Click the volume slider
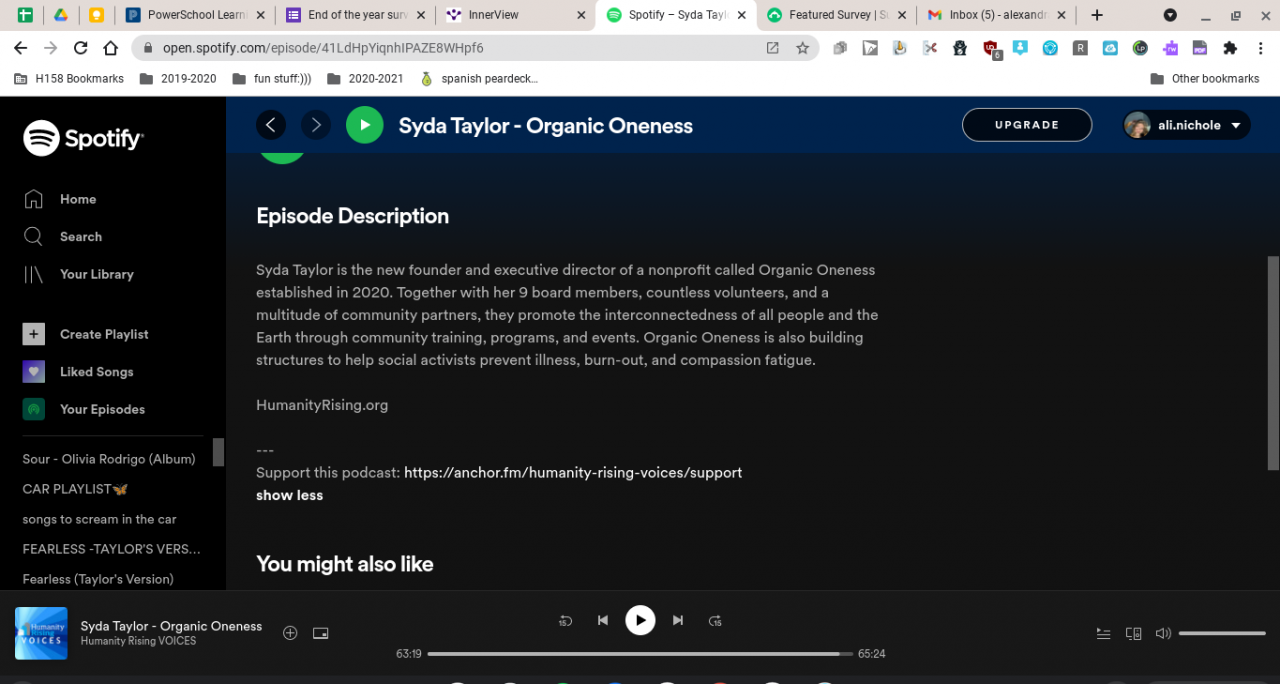Viewport: 1280px width, 684px height. pos(1222,633)
